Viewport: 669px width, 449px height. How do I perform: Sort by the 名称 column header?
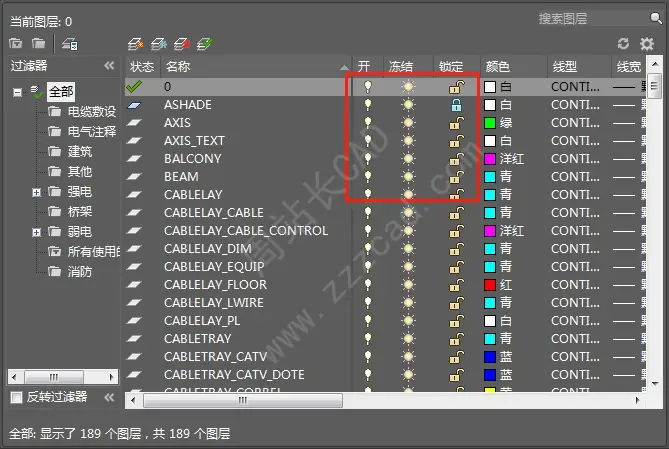[x=256, y=67]
